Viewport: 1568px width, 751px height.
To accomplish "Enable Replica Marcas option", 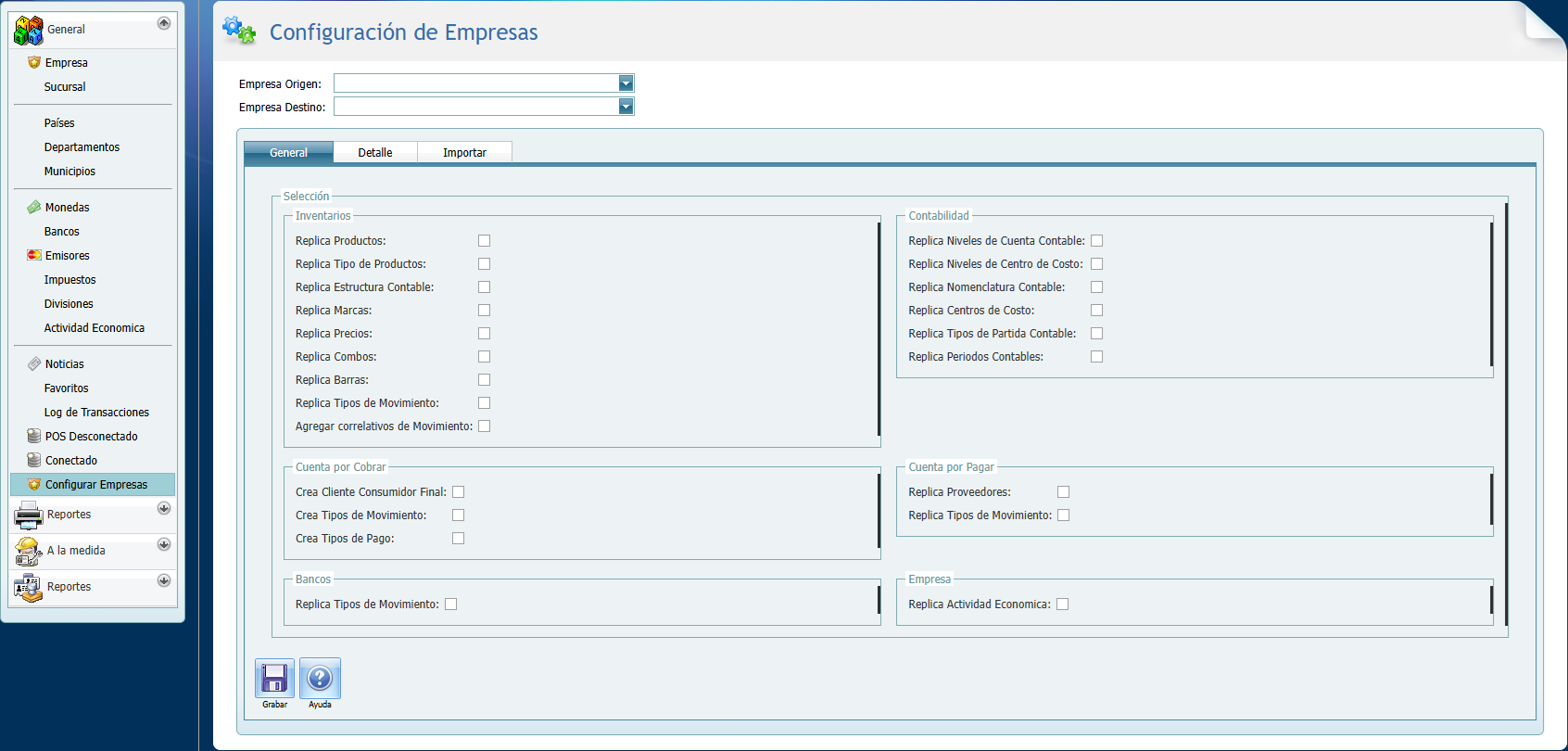I will 484,310.
